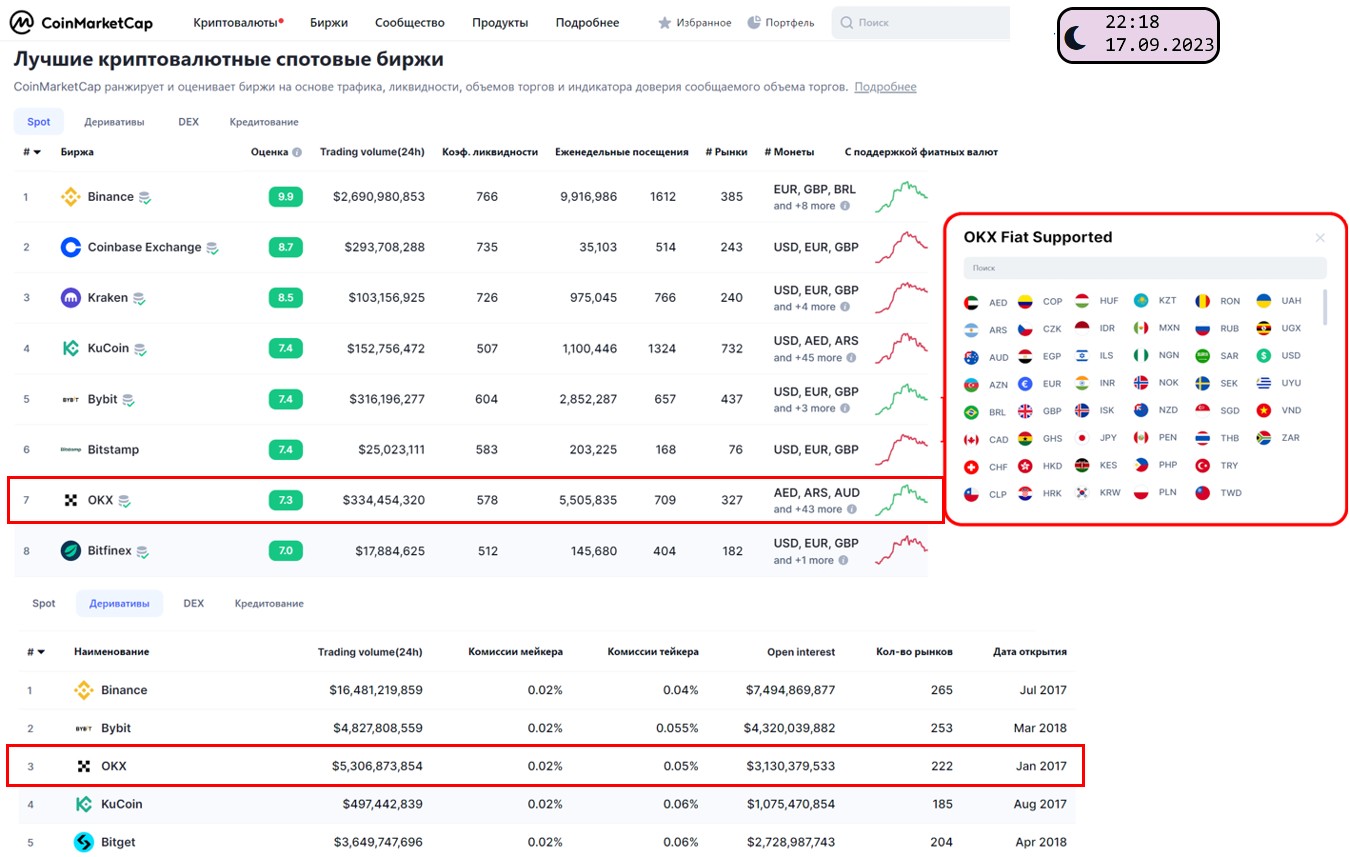Select the Spot tab above the derivatives table

tap(44, 603)
